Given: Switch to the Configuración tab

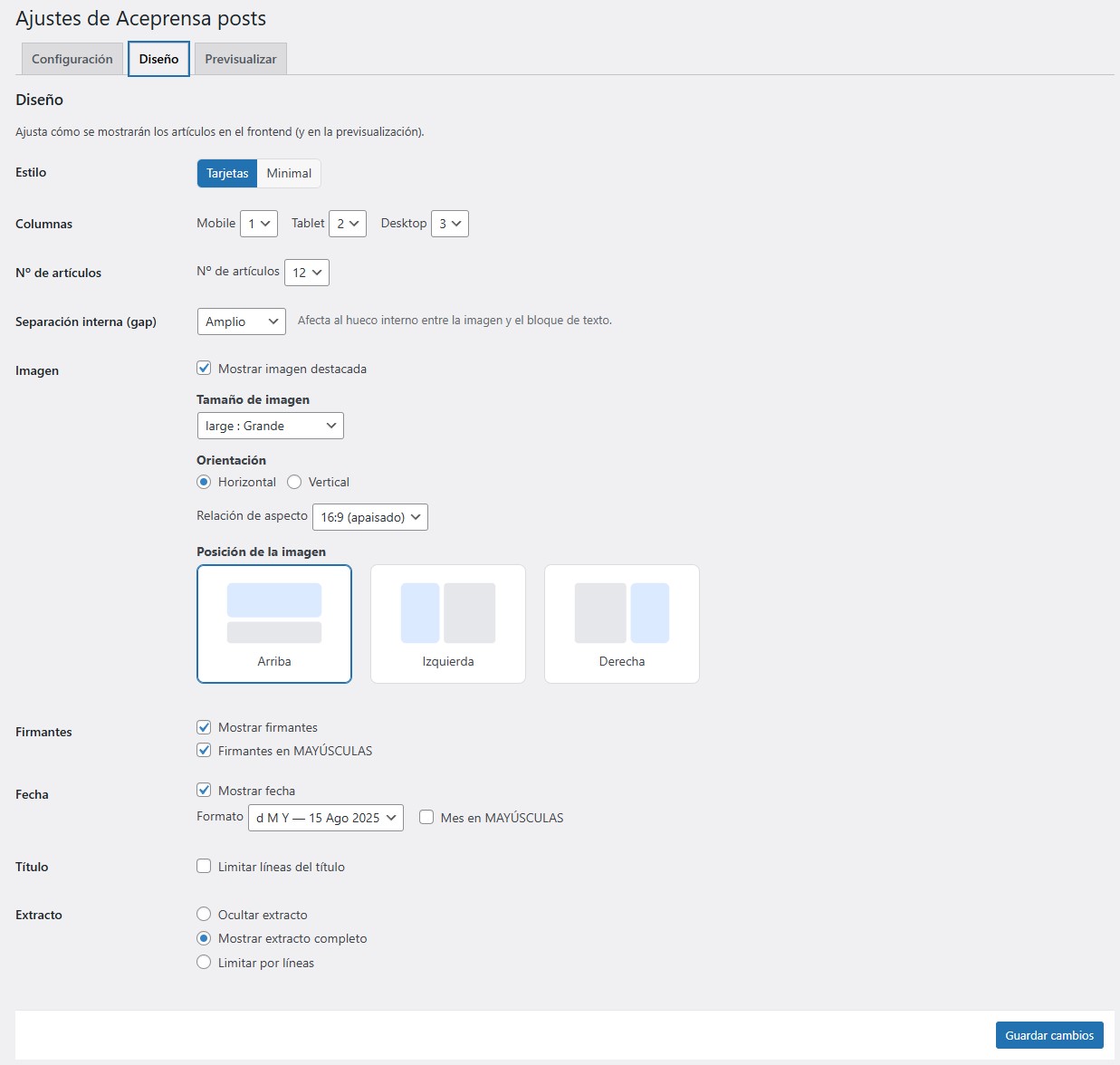Looking at the screenshot, I should pos(72,59).
